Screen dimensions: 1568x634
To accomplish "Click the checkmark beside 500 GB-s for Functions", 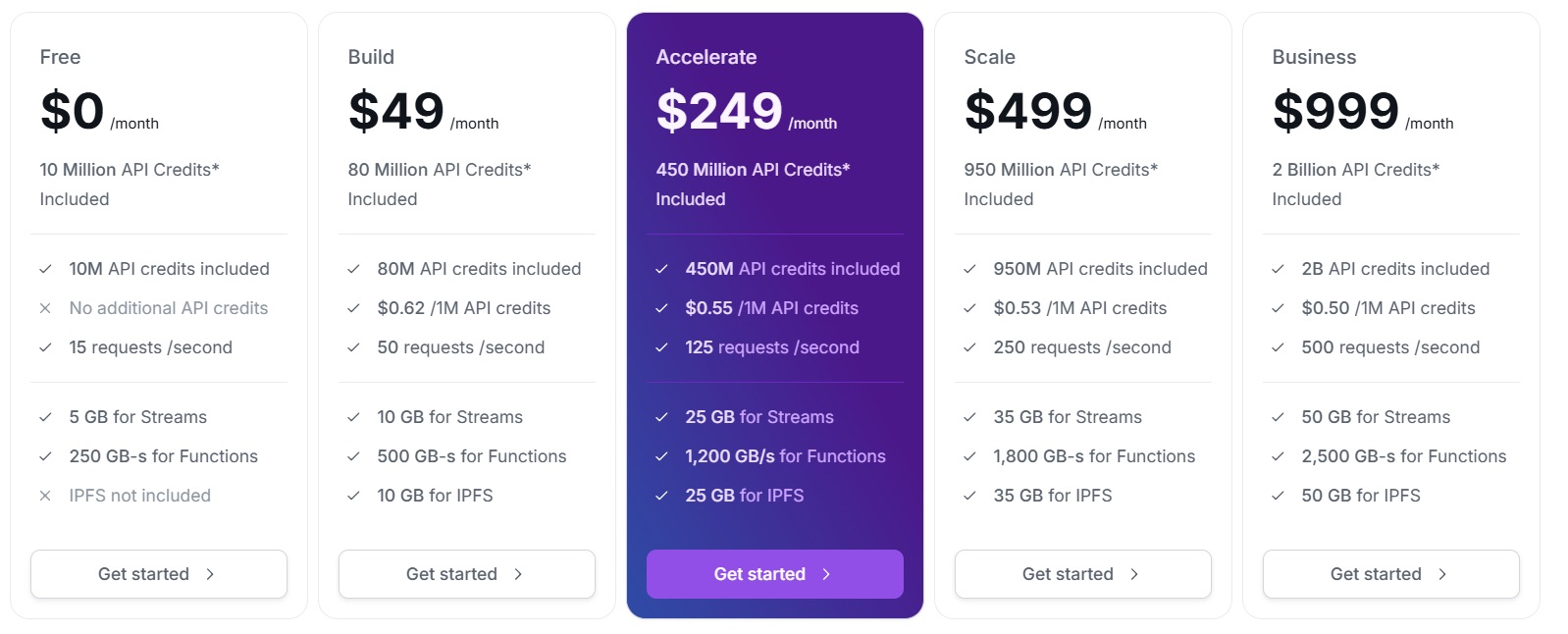I will pyautogui.click(x=353, y=456).
